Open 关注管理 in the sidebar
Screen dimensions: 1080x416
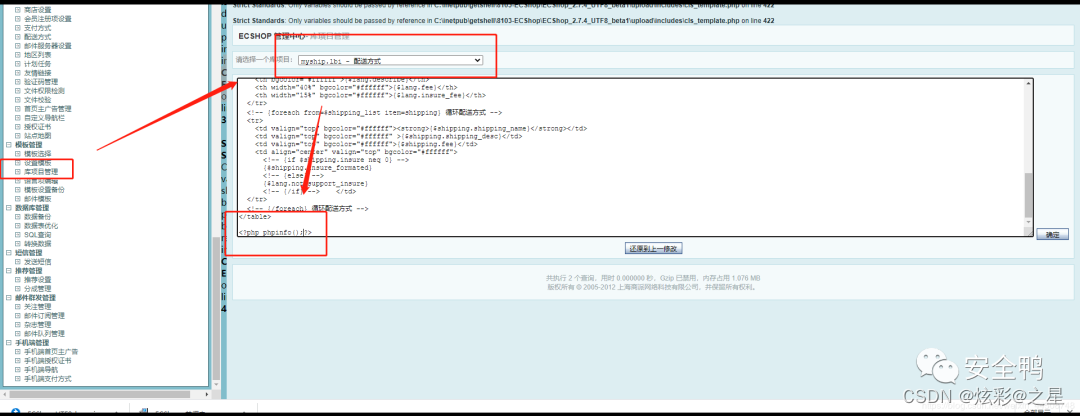(37, 306)
